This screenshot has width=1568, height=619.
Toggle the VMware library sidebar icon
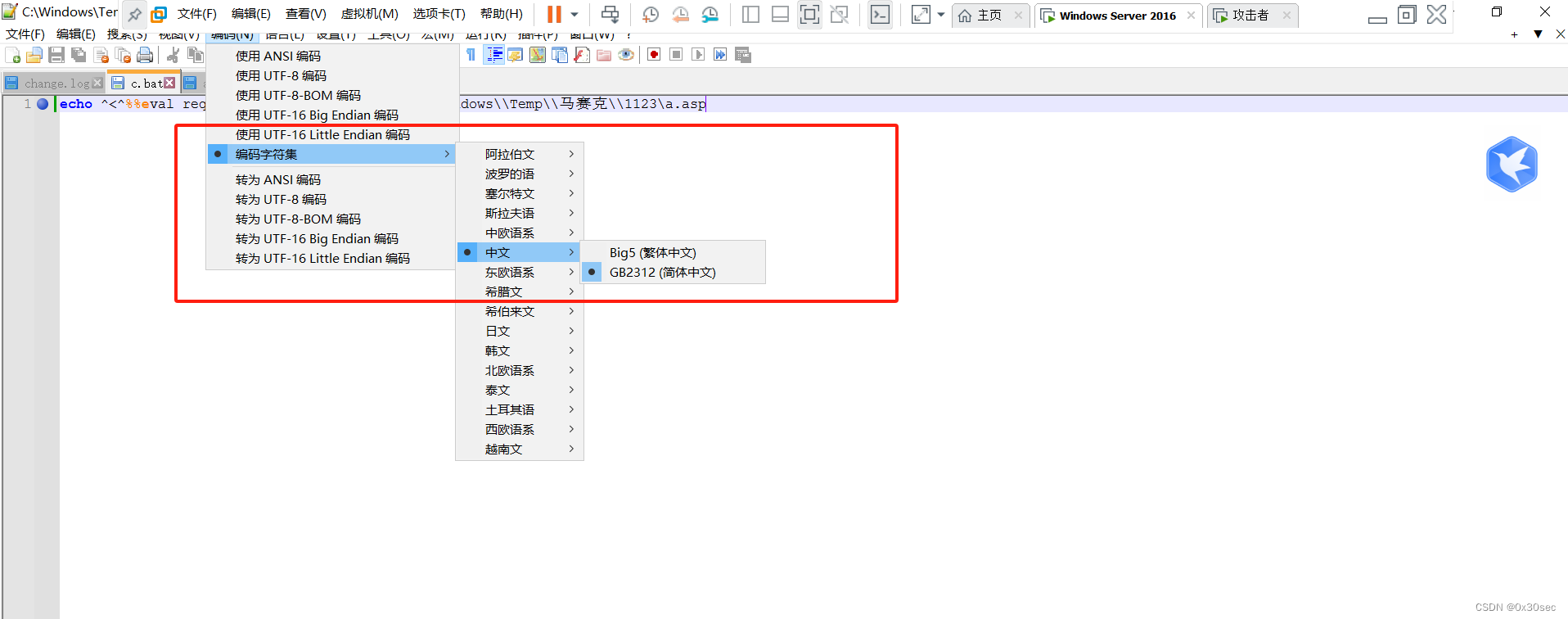(750, 15)
